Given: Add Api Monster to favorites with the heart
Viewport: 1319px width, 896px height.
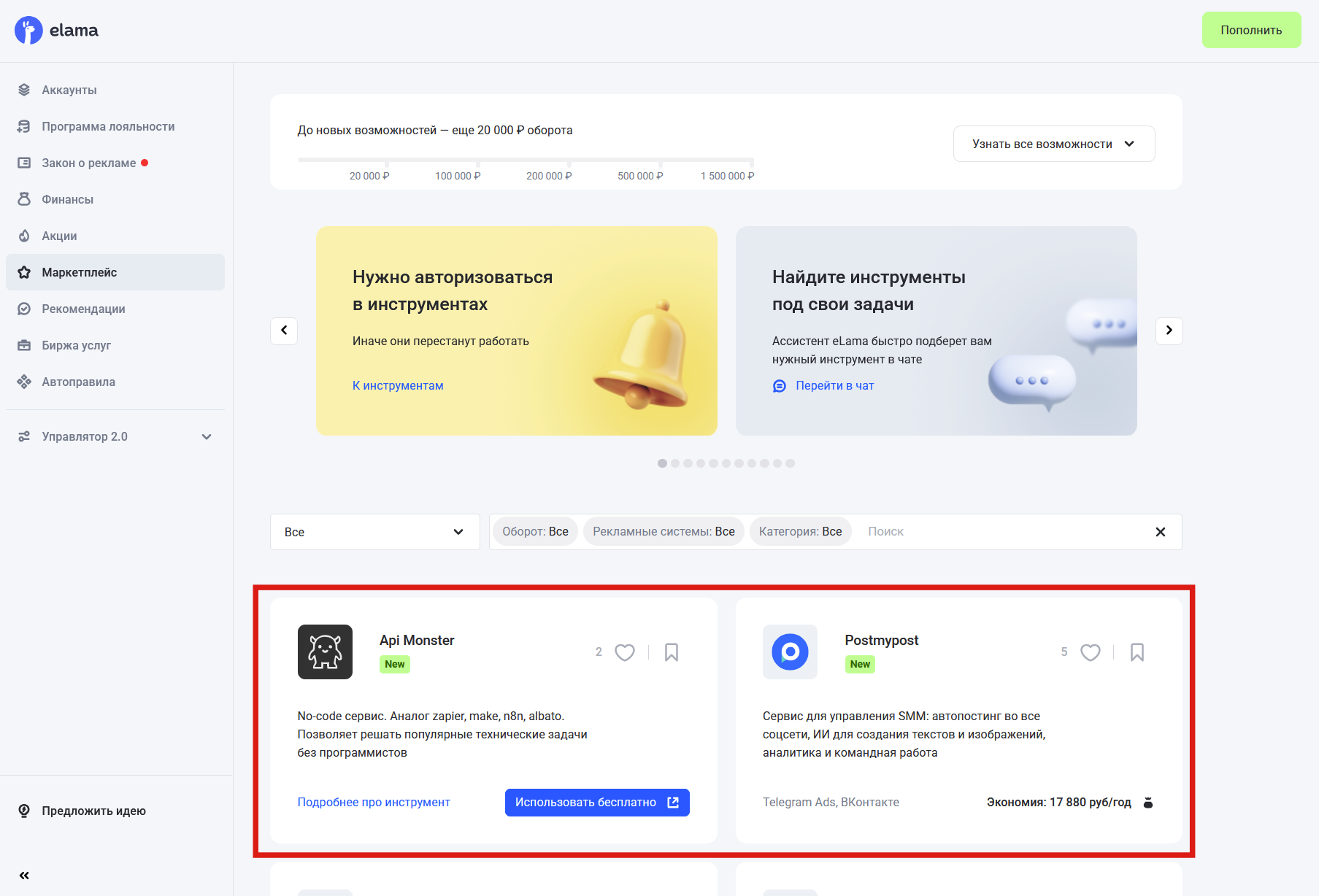Looking at the screenshot, I should pyautogui.click(x=625, y=652).
